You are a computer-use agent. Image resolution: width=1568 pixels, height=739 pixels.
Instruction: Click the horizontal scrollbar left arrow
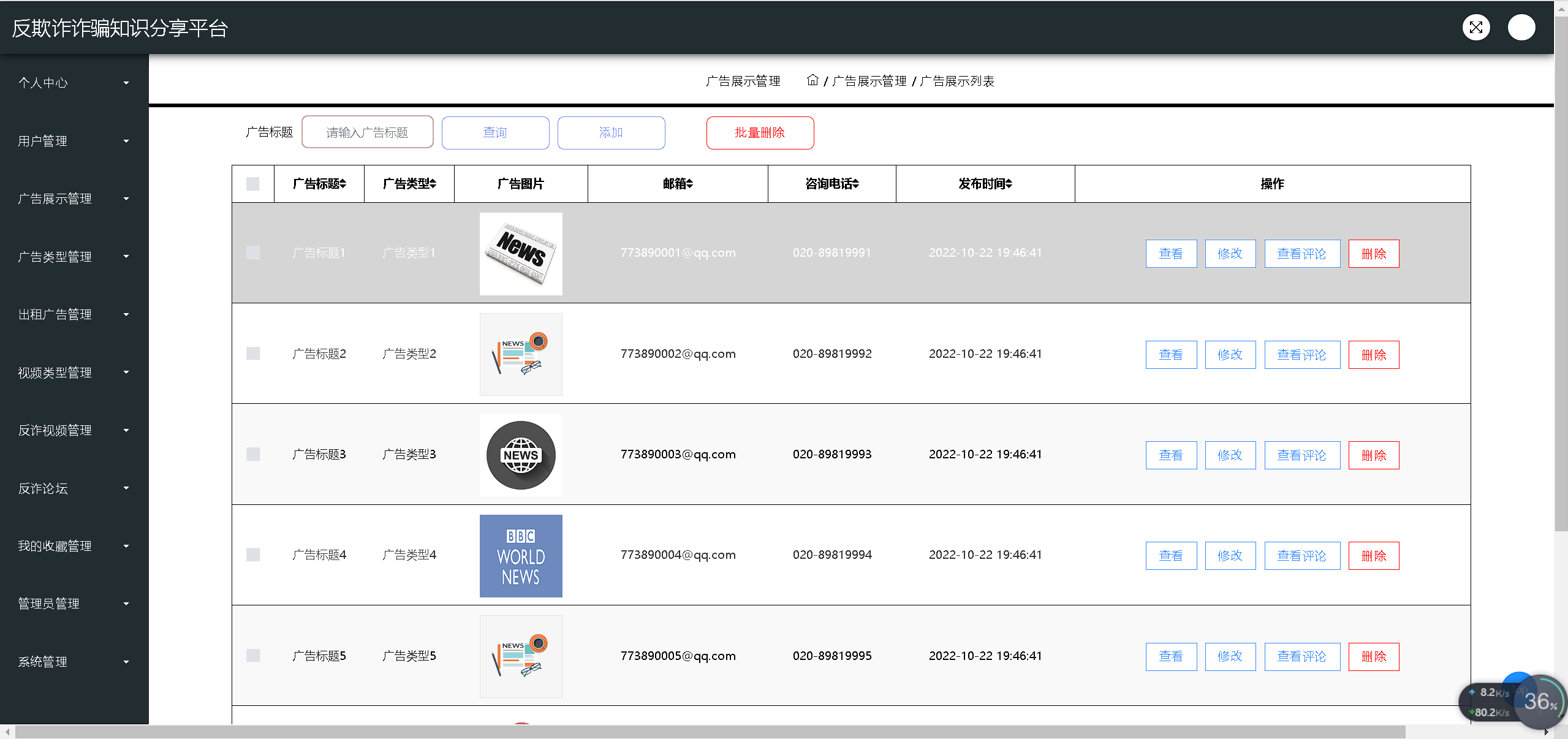coord(7,732)
